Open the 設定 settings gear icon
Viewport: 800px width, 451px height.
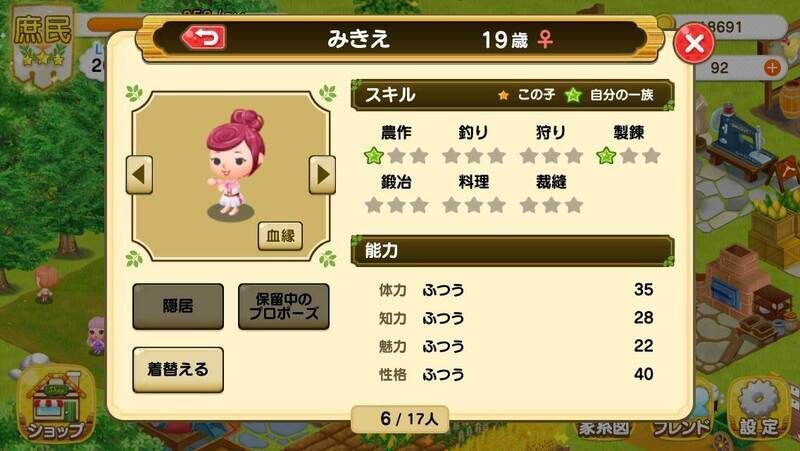pos(759,408)
